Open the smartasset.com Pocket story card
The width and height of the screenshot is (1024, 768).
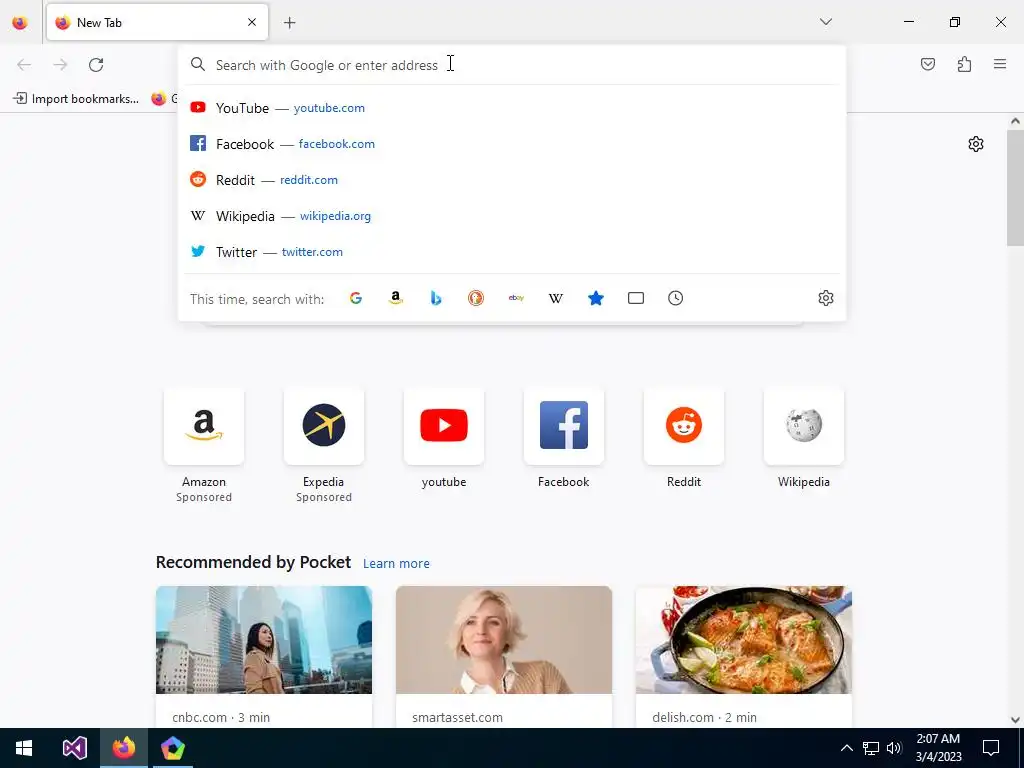(504, 656)
